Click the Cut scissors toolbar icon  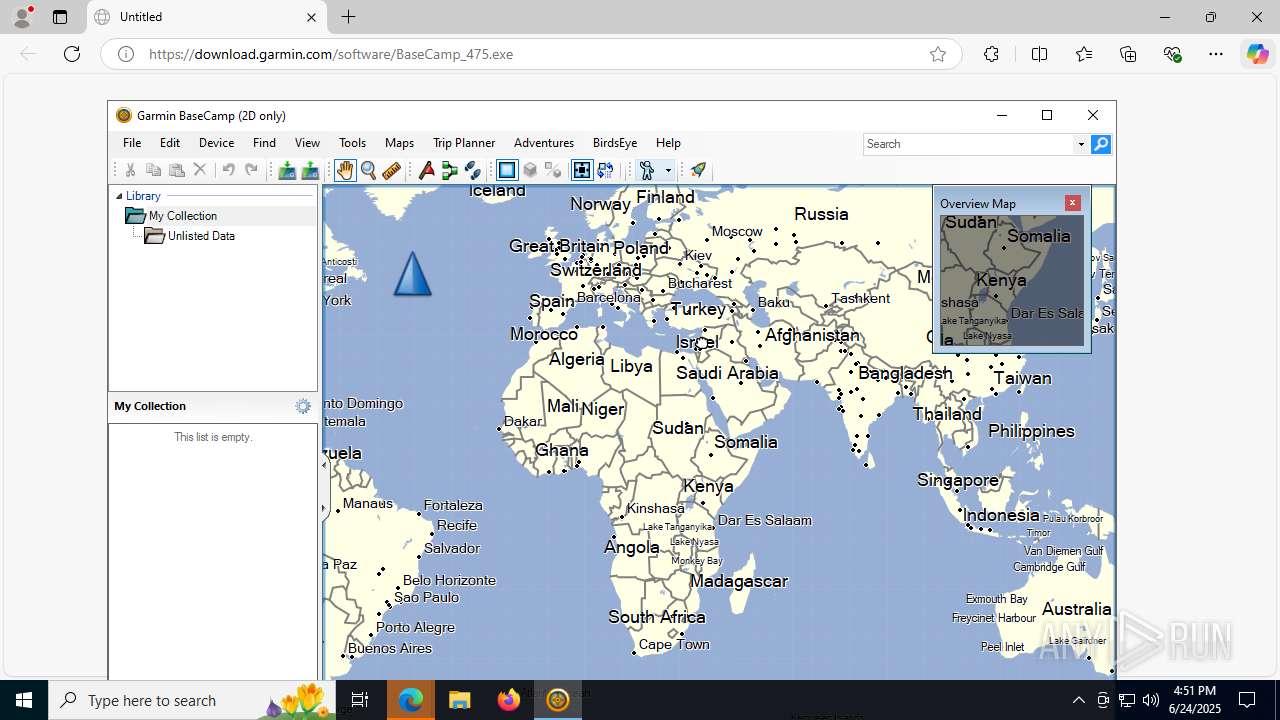point(130,170)
